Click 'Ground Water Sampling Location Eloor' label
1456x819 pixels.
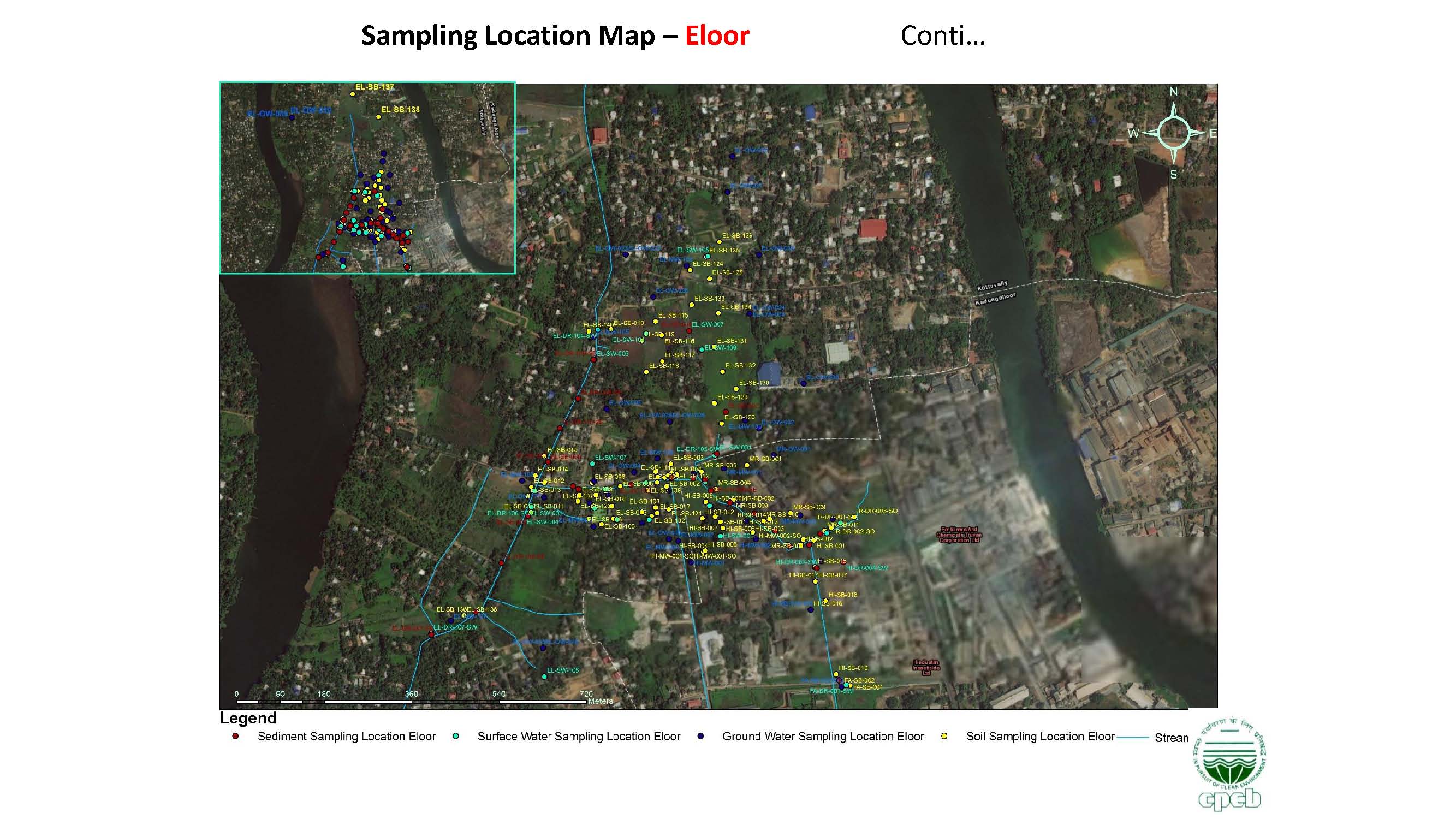(x=823, y=737)
